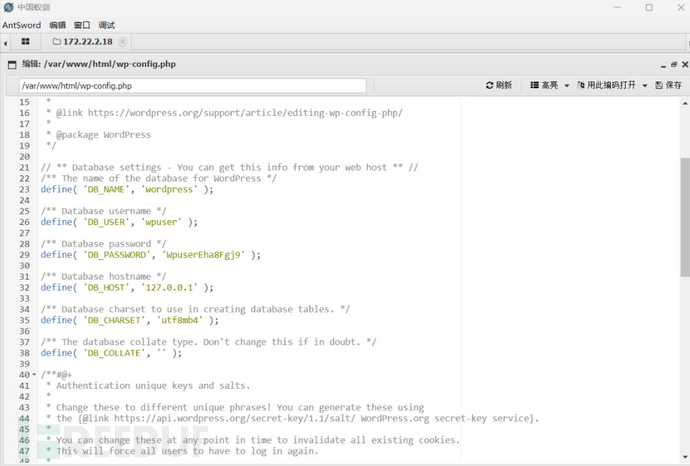Image resolution: width=690 pixels, height=466 pixels.
Task: Click the editor panel window icon
Action: click(13, 64)
